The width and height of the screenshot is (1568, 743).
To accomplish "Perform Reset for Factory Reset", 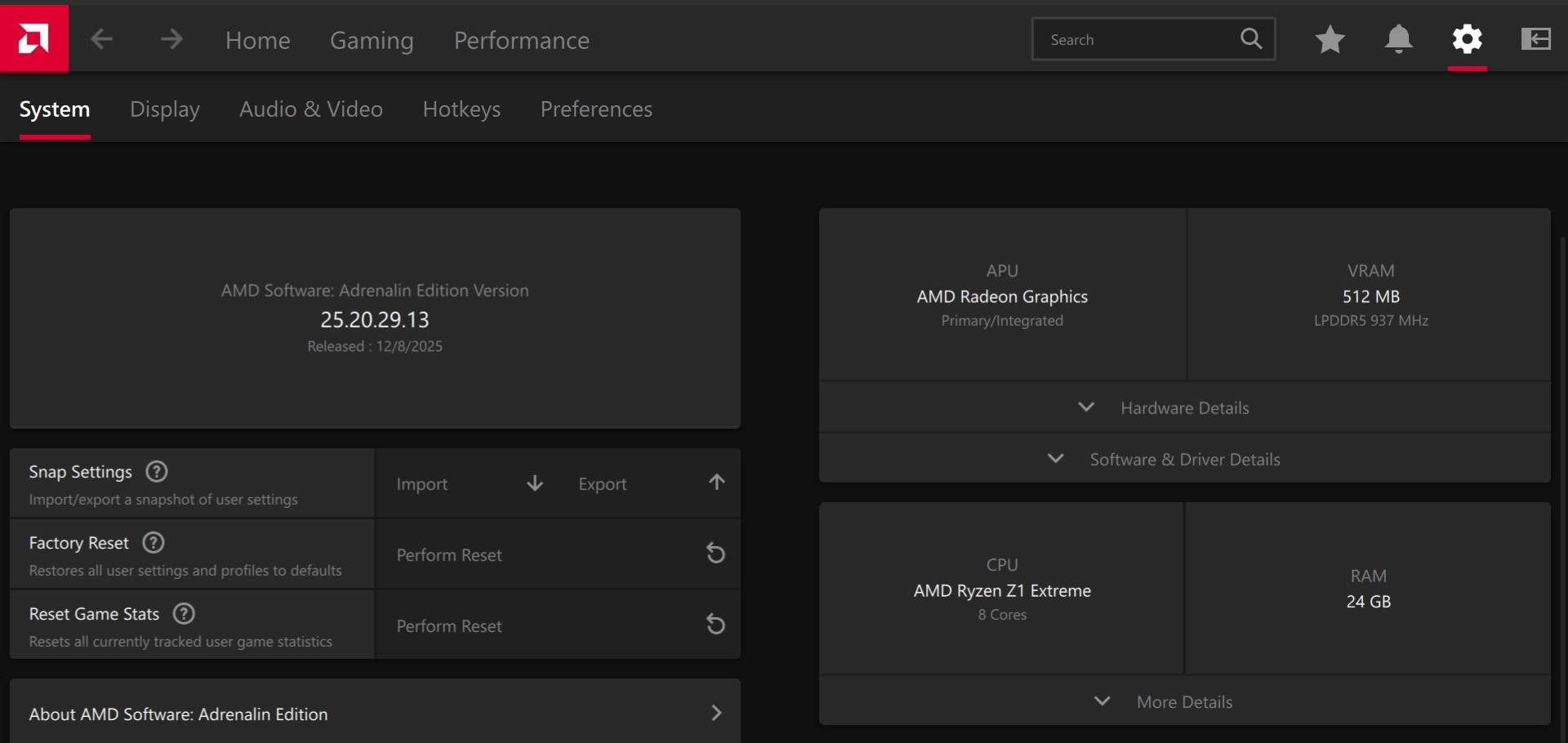I will tap(559, 554).
